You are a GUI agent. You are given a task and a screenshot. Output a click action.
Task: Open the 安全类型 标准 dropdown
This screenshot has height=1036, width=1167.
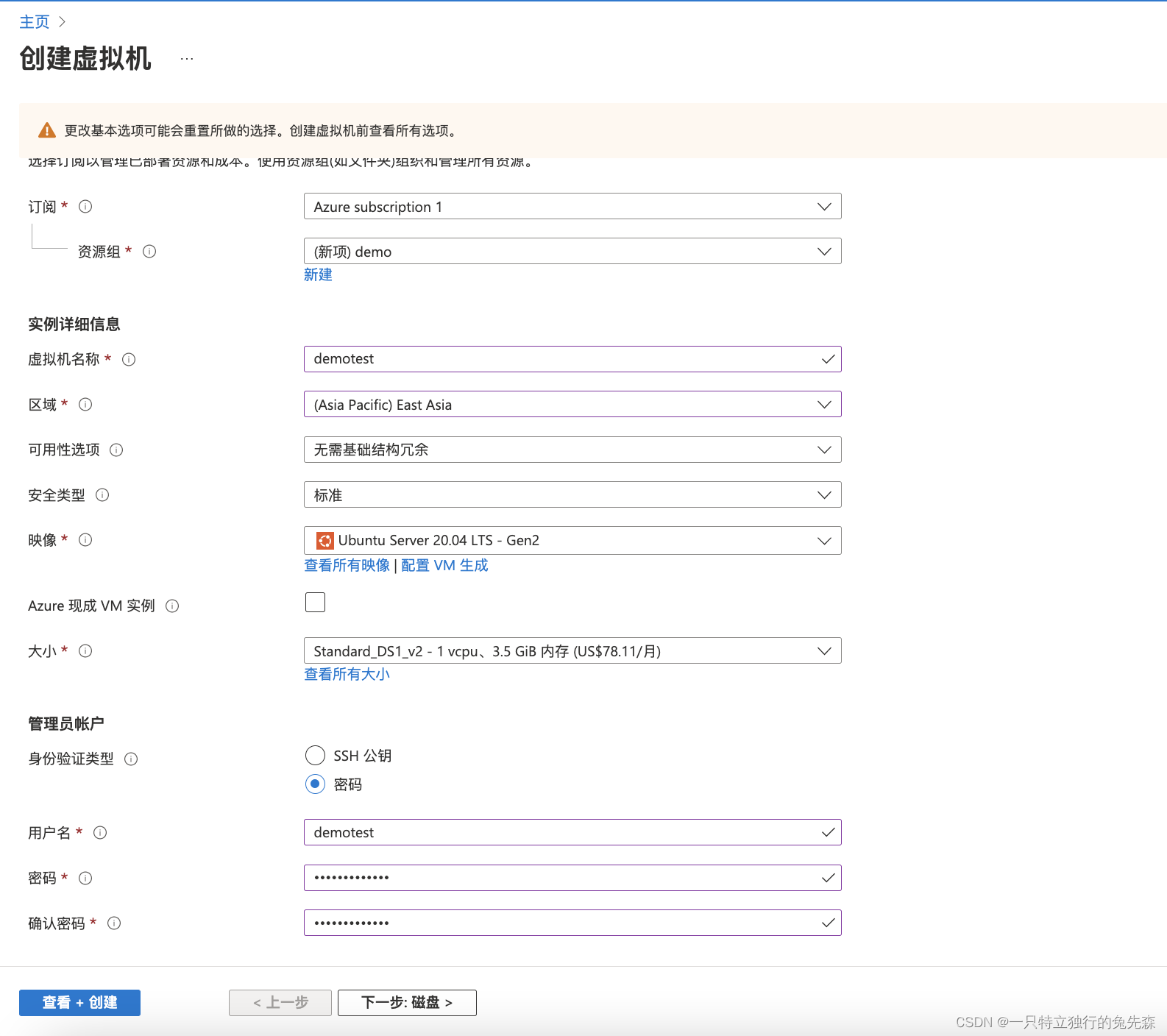(x=572, y=495)
